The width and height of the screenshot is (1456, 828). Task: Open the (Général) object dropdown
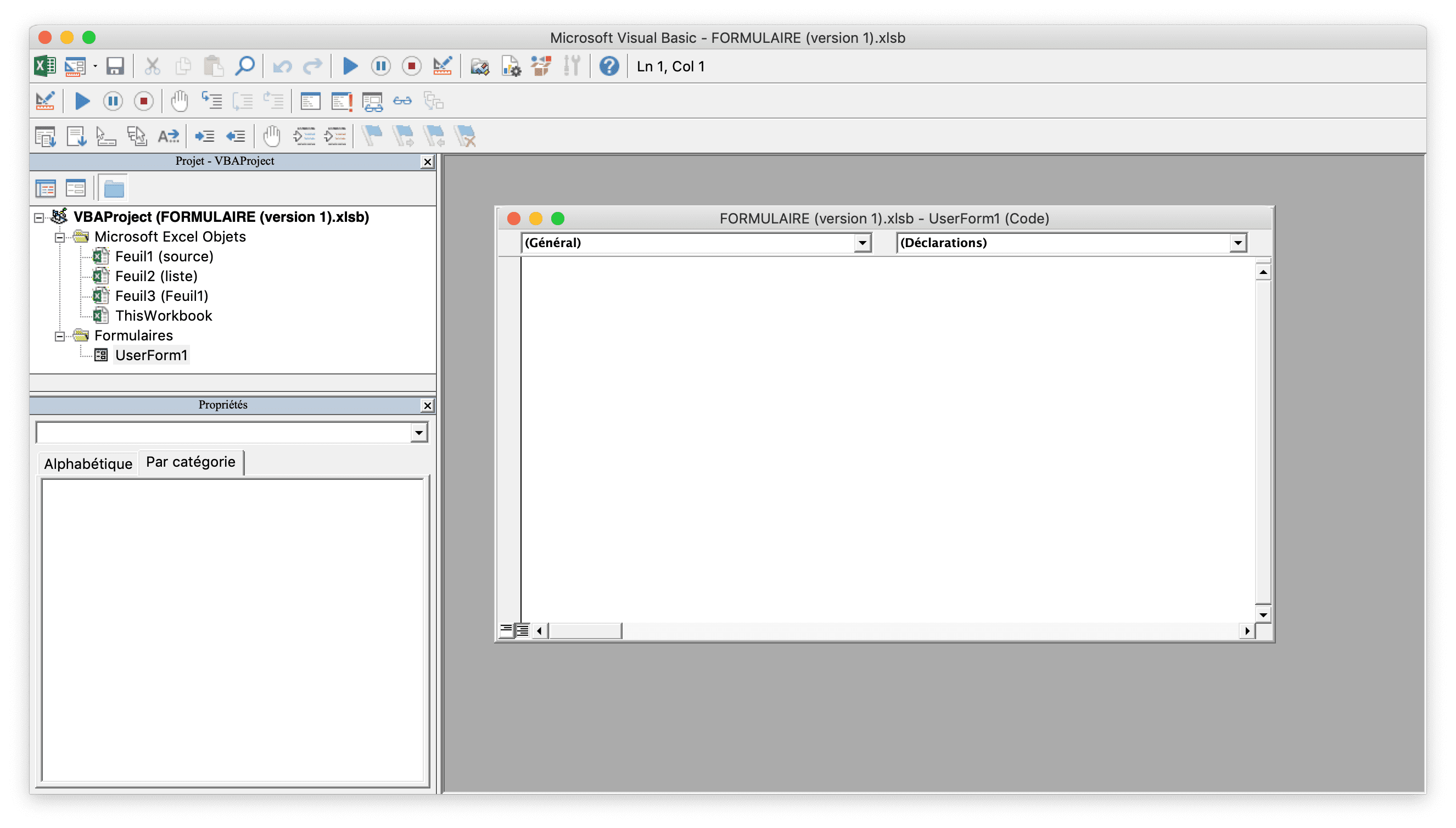862,243
